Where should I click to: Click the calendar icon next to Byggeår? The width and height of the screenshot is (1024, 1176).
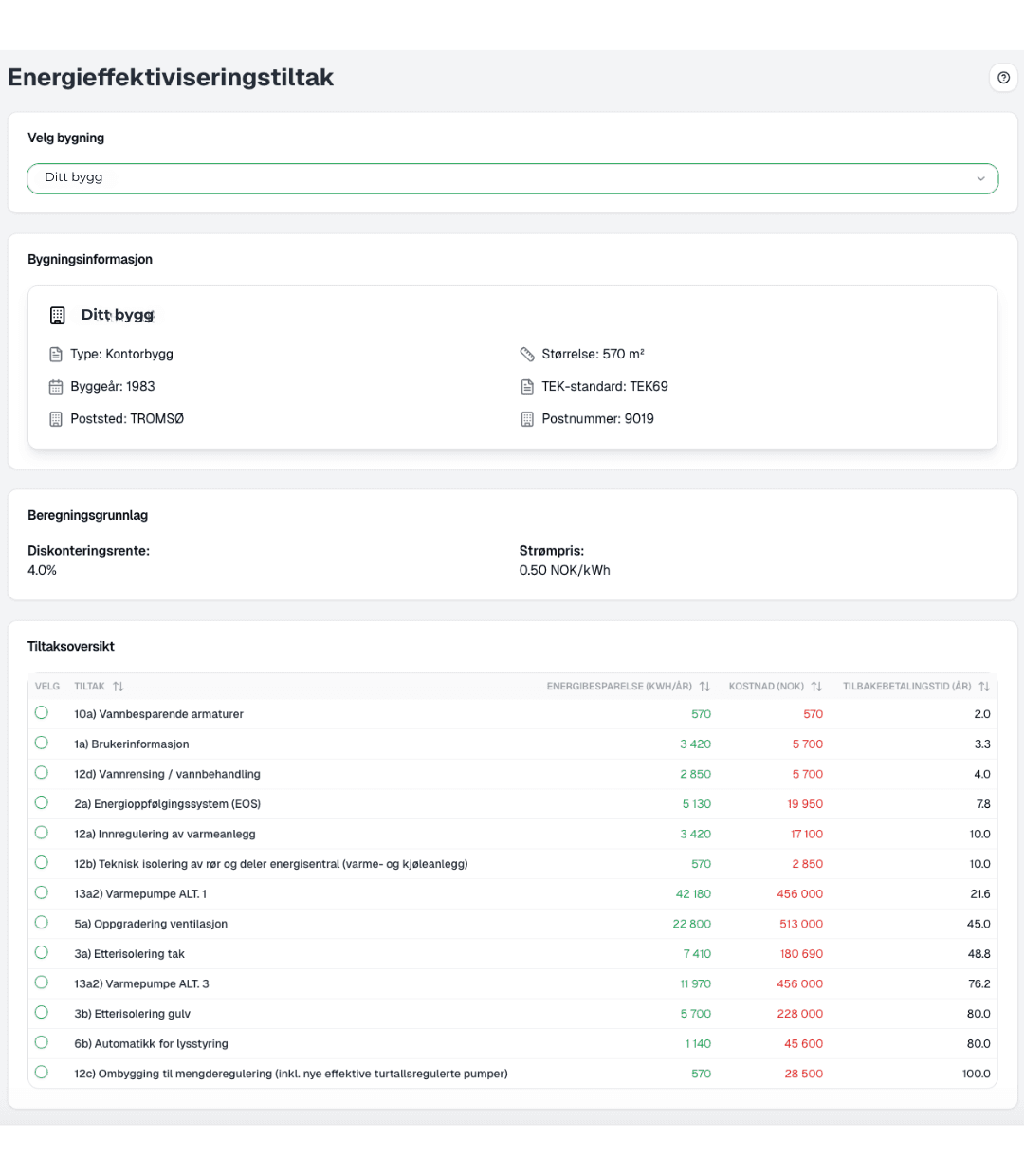56,386
